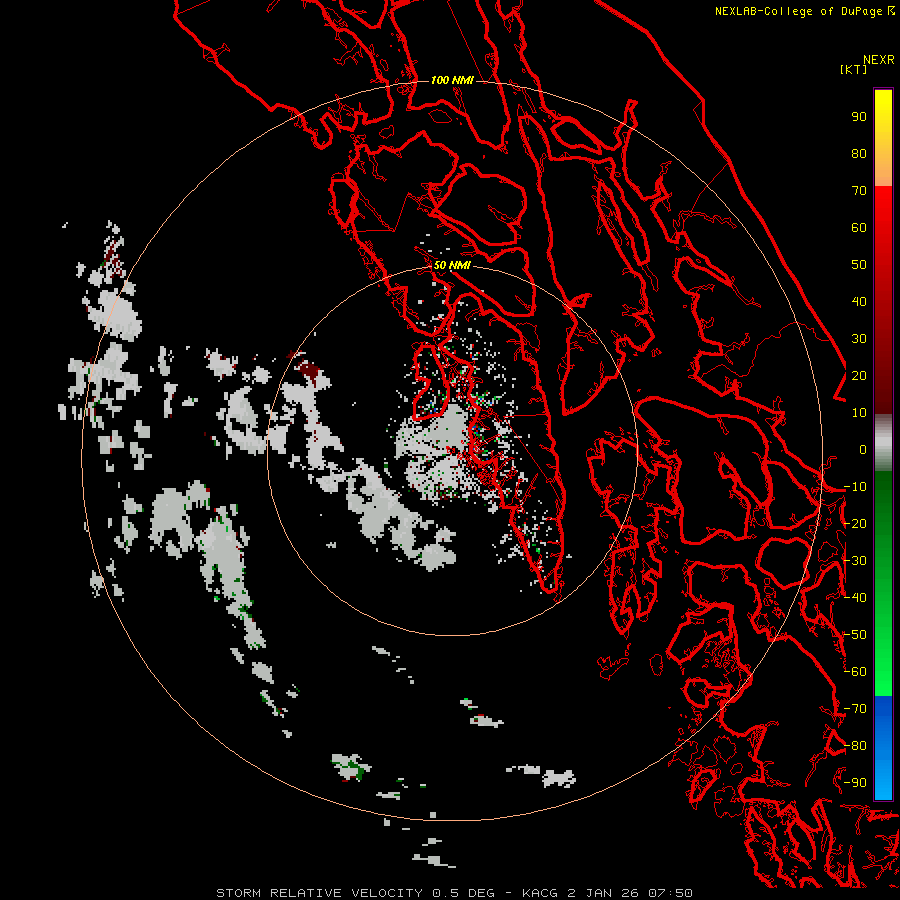Click the -70 value on the velocity scale
The width and height of the screenshot is (900, 900).
pos(855,709)
